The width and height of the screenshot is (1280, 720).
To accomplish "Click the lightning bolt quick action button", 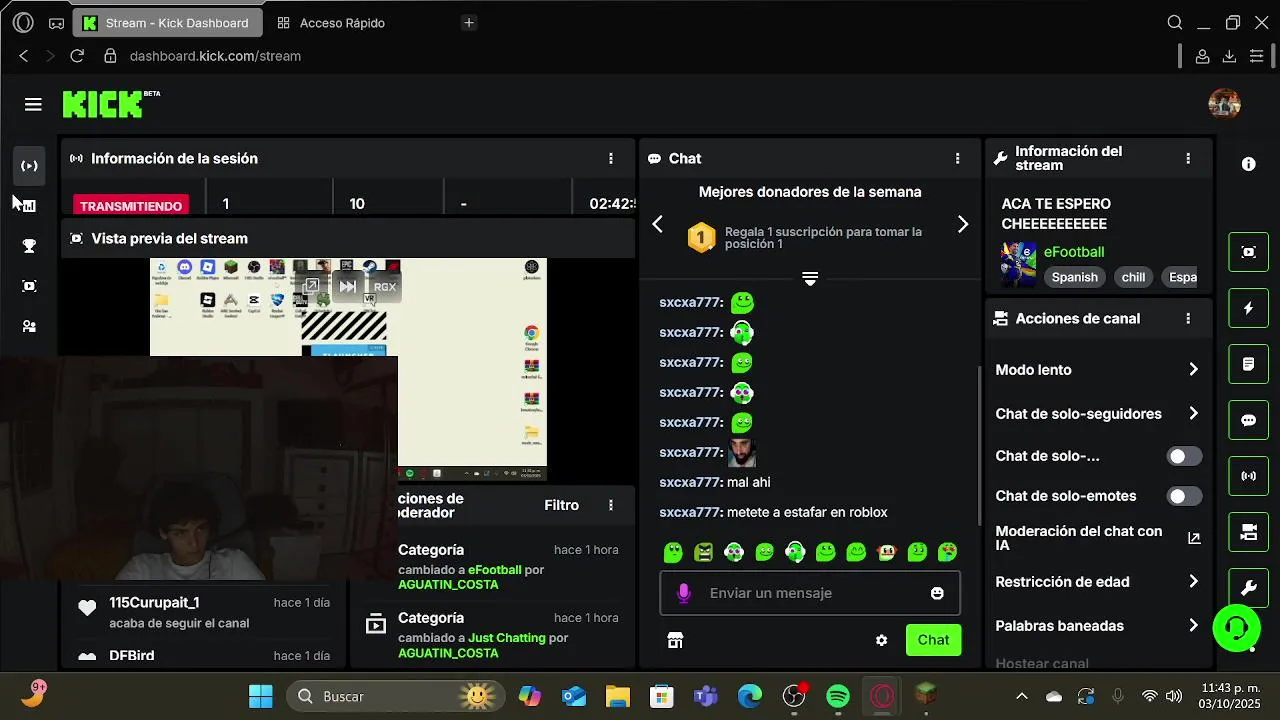I will (x=1248, y=308).
